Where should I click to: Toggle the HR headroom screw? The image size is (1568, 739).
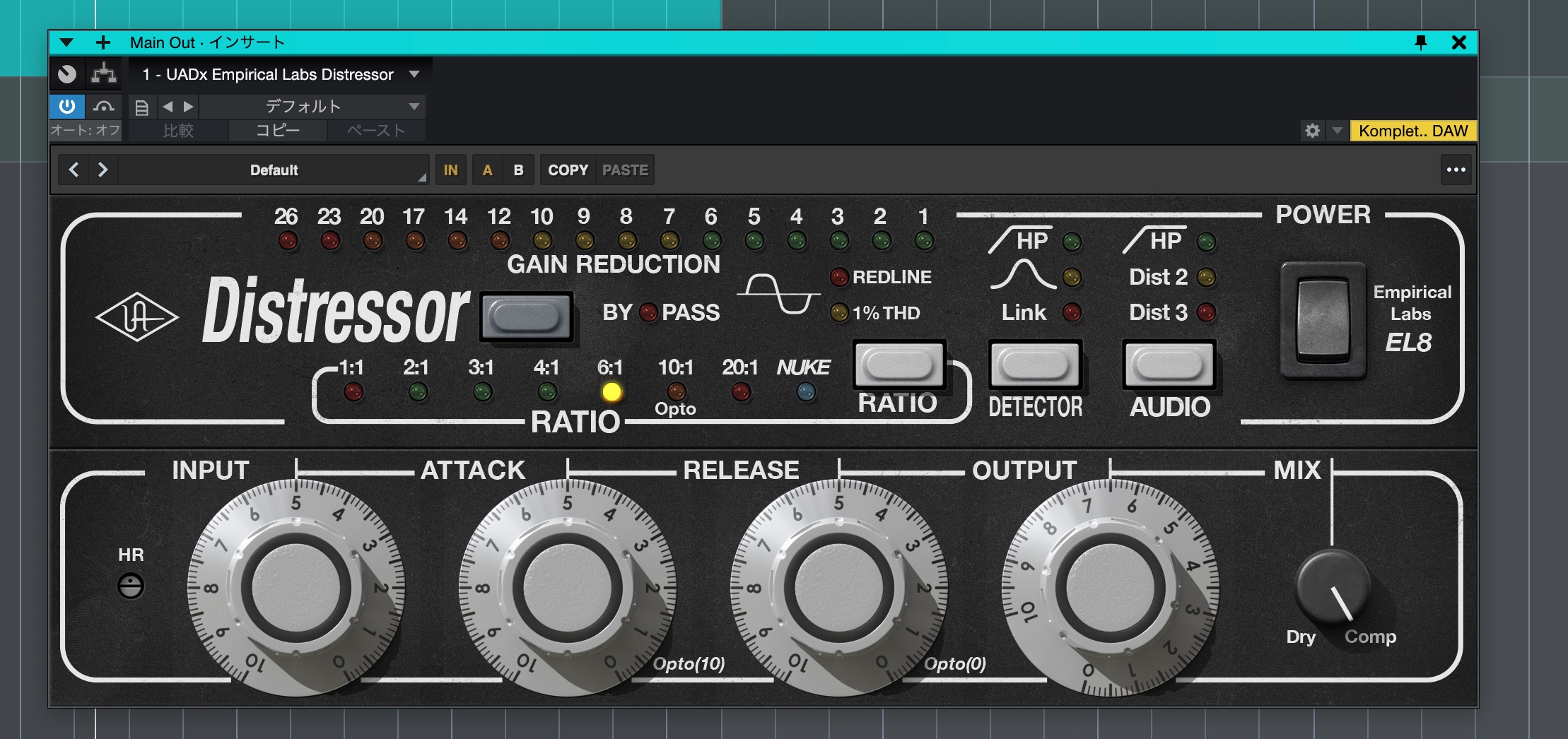(x=130, y=586)
